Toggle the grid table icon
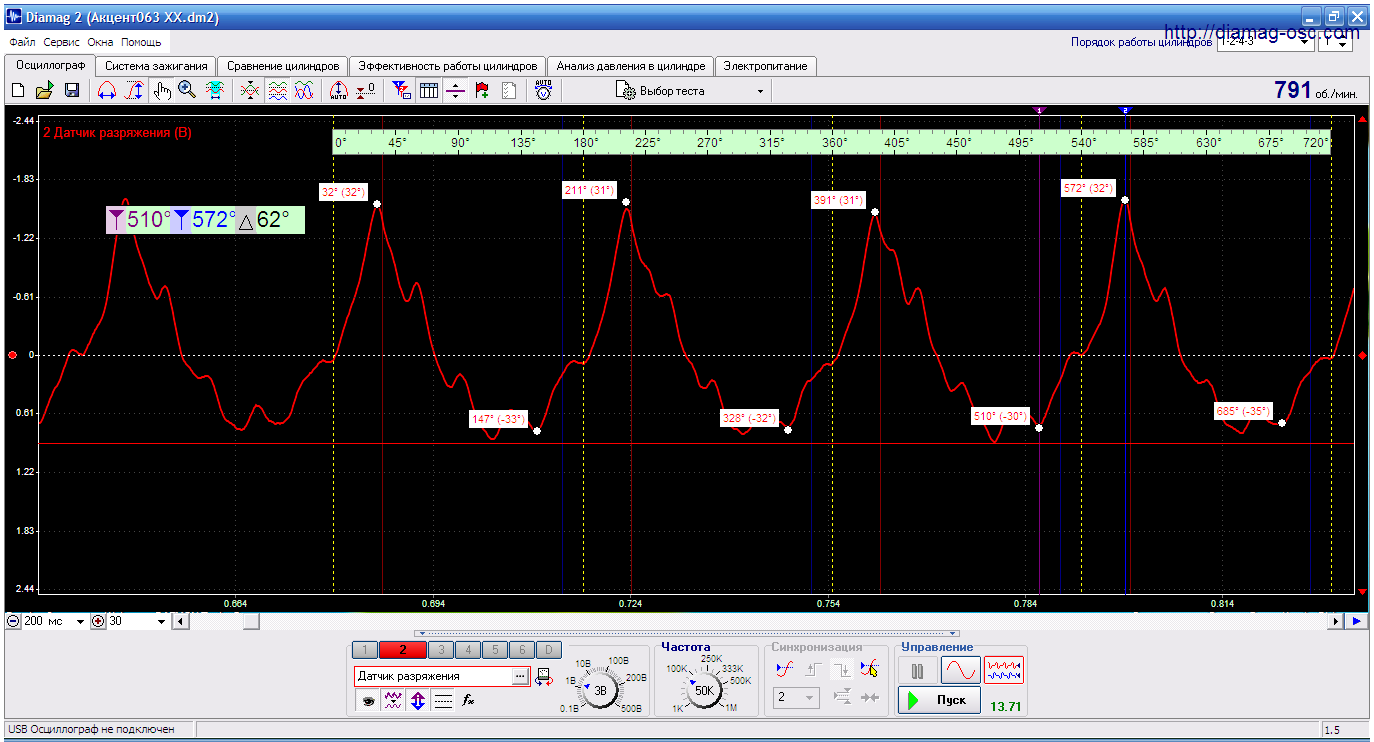This screenshot has width=1374, height=742. 429,91
